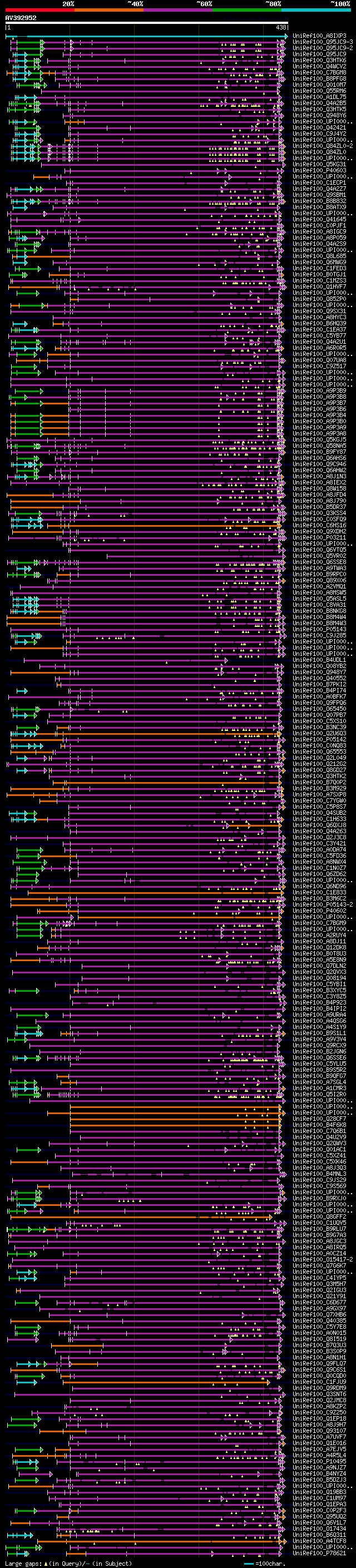Click the UniRef100_Q6ND96 entry
The image size is (356, 1568).
[x=319, y=886]
